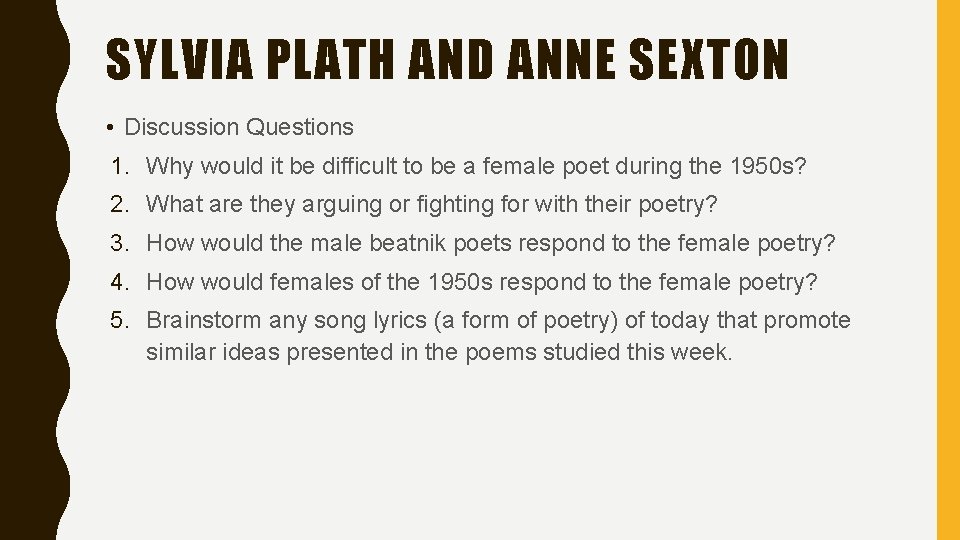The image size is (960, 540).
Task: Click the orange vertical bar on the right edge
Action: pyautogui.click(x=947, y=270)
